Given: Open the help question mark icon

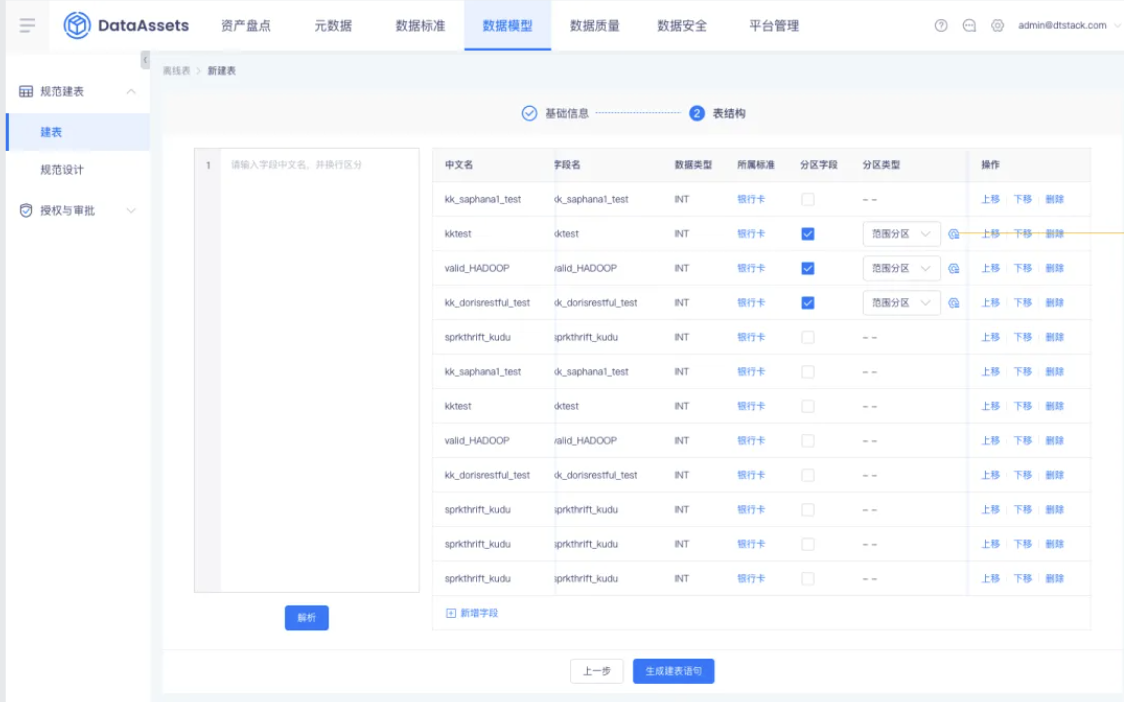Looking at the screenshot, I should [940, 26].
